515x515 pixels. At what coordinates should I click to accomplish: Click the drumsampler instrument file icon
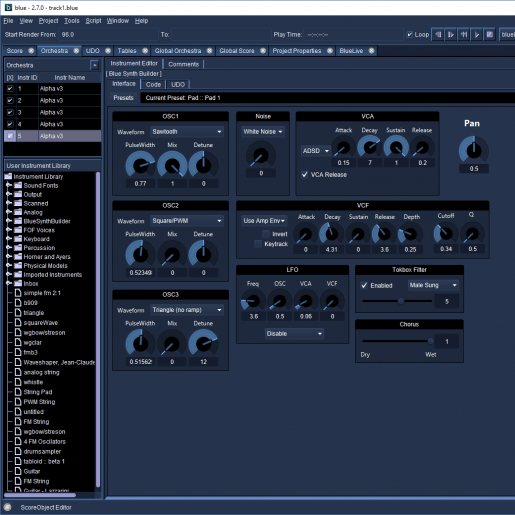click(x=18, y=451)
